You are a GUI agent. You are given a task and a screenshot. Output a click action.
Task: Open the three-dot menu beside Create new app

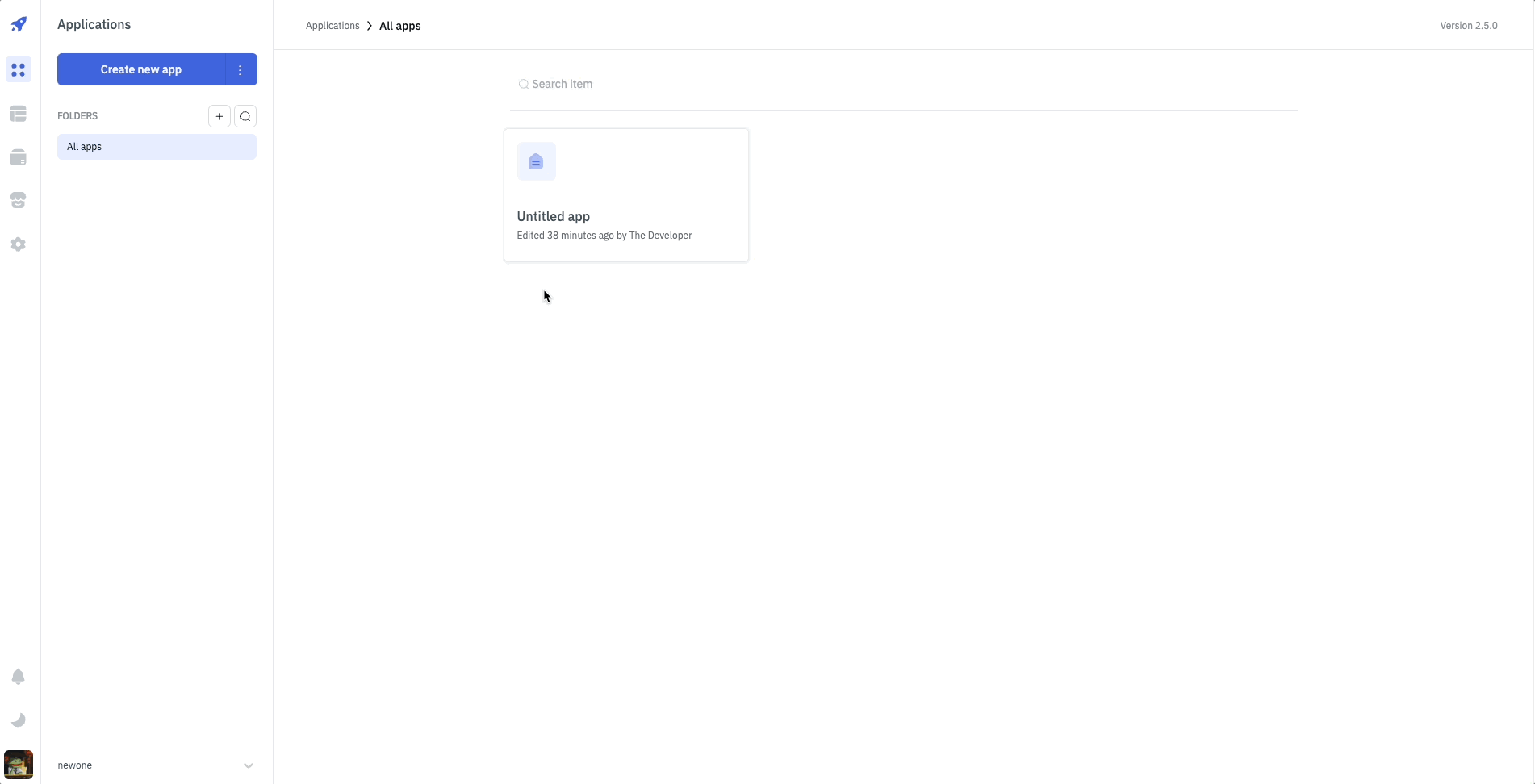click(x=240, y=69)
